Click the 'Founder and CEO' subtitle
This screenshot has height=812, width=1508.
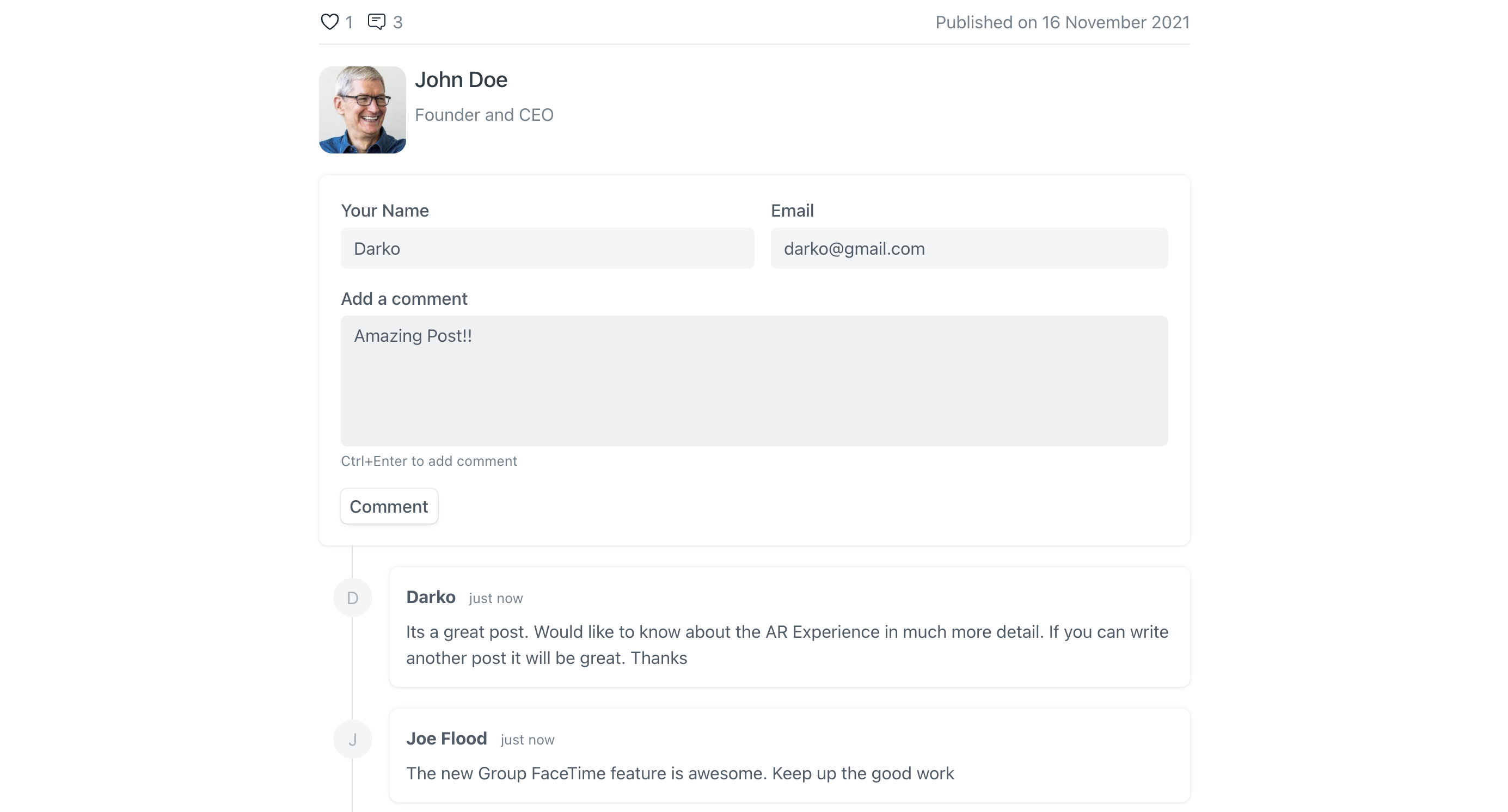click(x=484, y=115)
